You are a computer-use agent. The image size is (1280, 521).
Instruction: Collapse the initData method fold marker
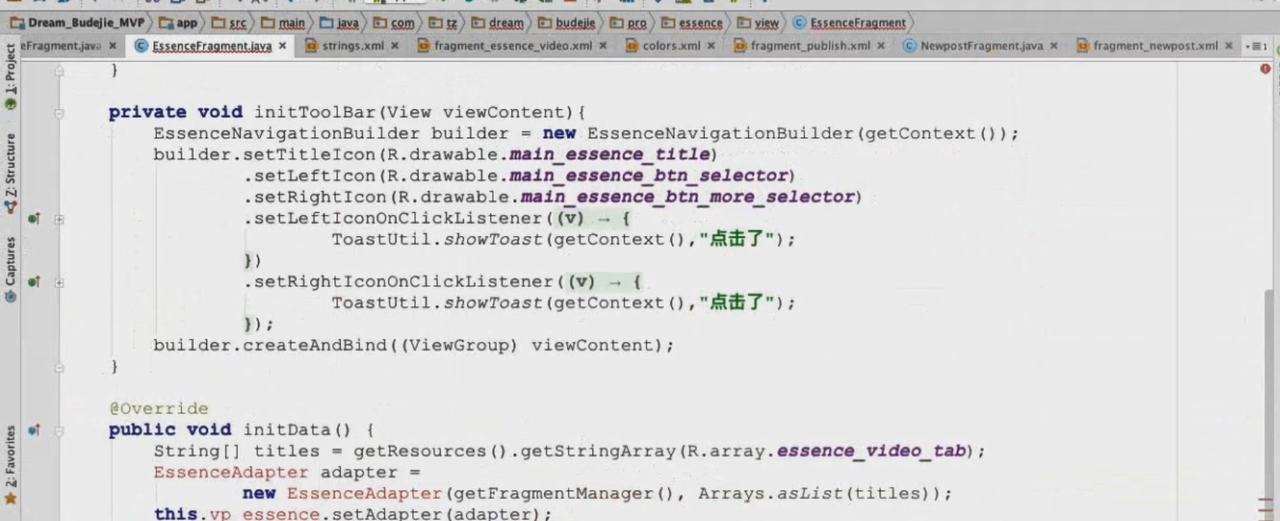59,430
